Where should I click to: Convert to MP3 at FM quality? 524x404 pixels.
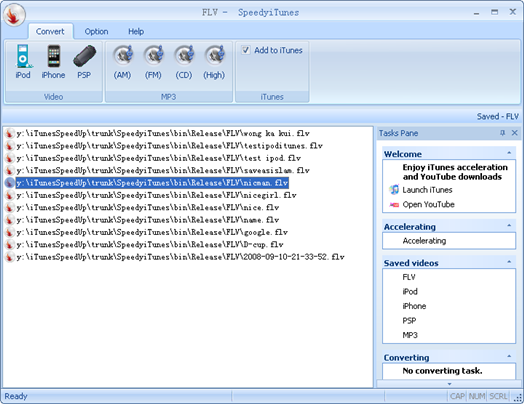coord(153,62)
